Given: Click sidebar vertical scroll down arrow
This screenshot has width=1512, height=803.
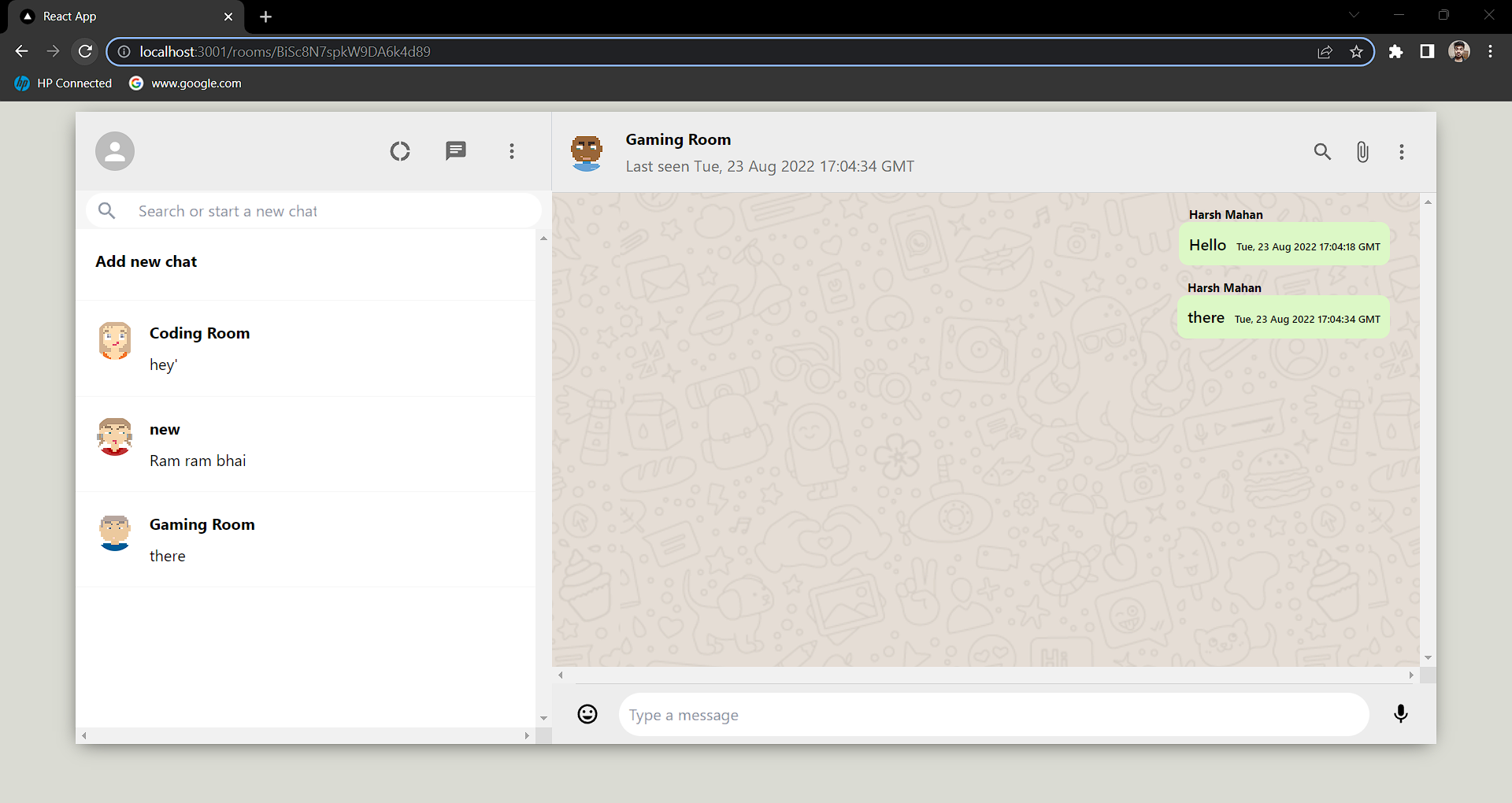Looking at the screenshot, I should pyautogui.click(x=543, y=718).
